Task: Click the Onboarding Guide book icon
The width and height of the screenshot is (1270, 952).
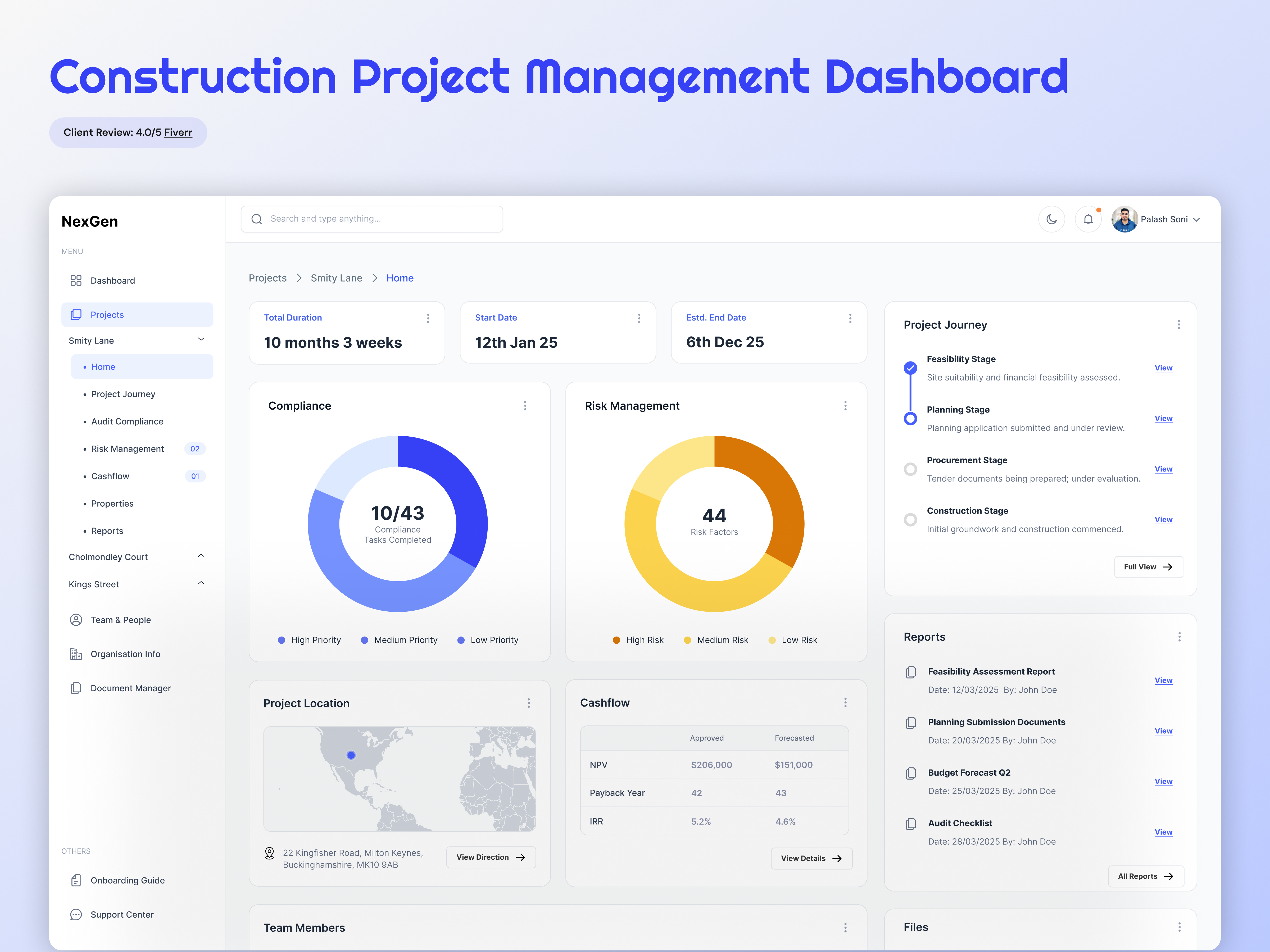Action: coord(76,880)
